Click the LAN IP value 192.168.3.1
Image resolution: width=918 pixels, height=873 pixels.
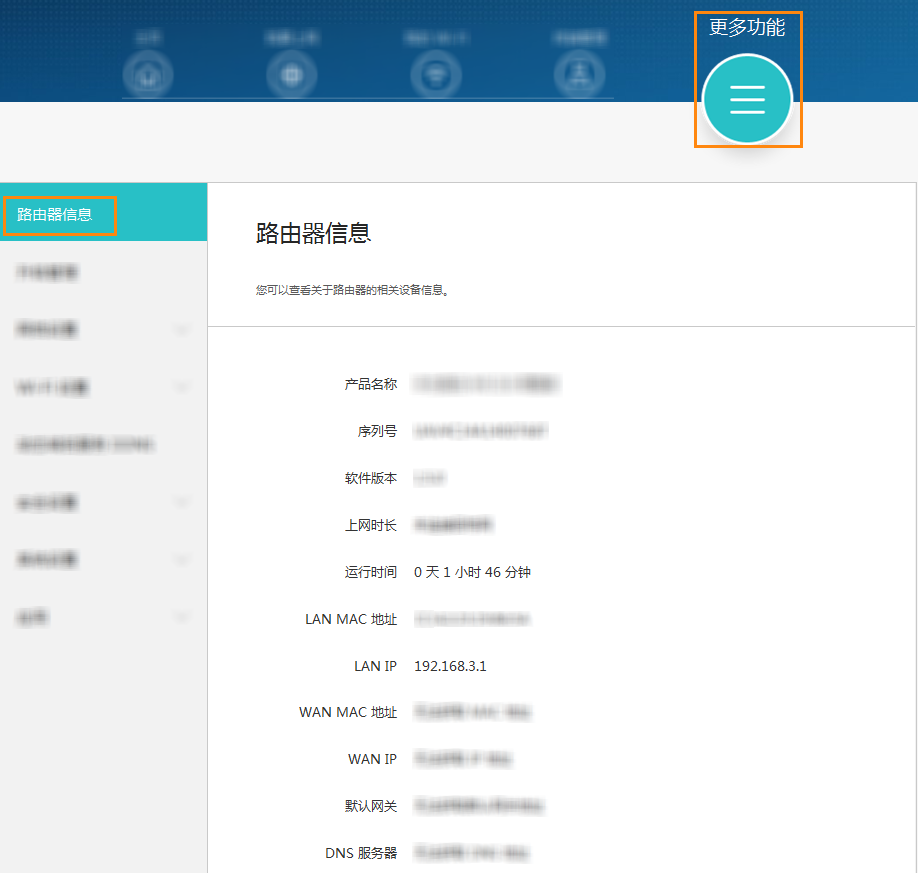[x=450, y=666]
